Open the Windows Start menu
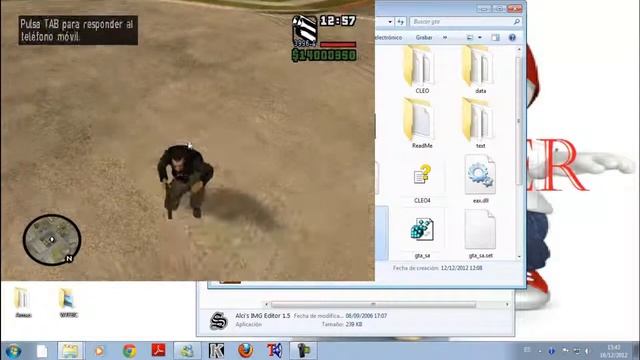 pos(13,351)
